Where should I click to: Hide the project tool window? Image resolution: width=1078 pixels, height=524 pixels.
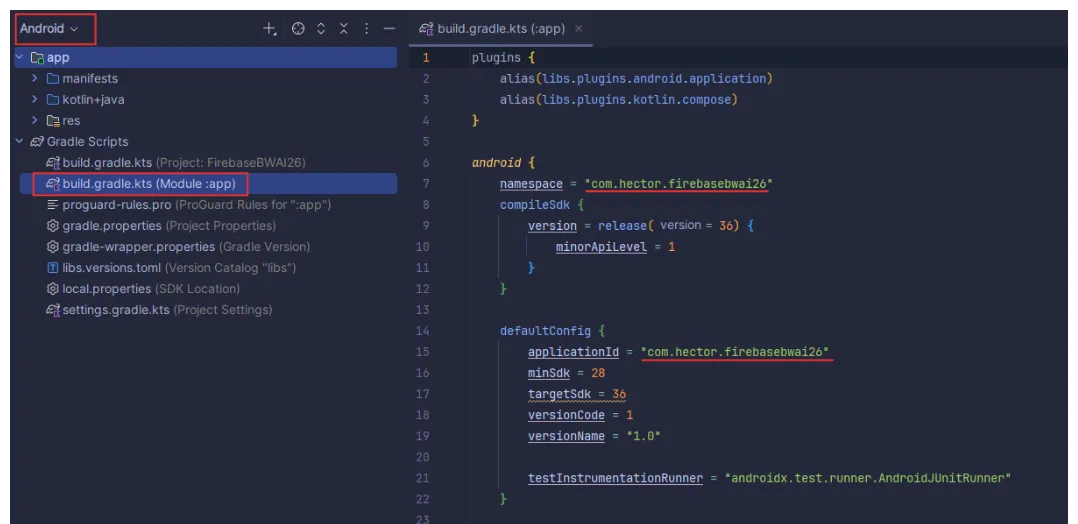coord(389,28)
